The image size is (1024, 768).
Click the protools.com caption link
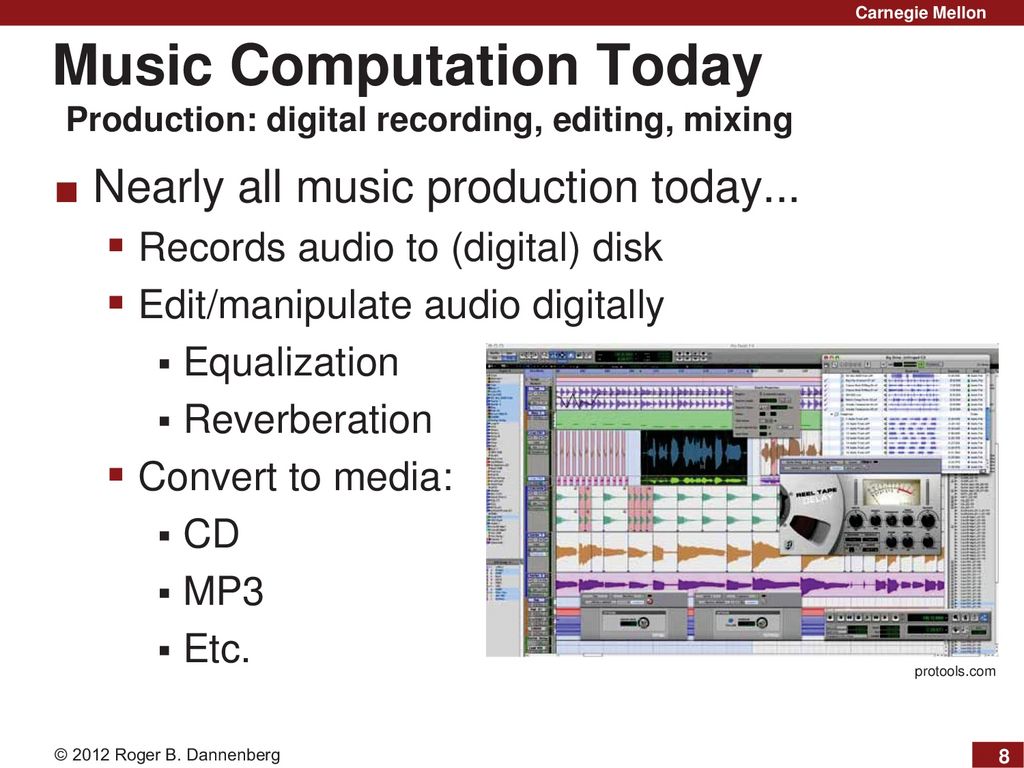coord(955,671)
